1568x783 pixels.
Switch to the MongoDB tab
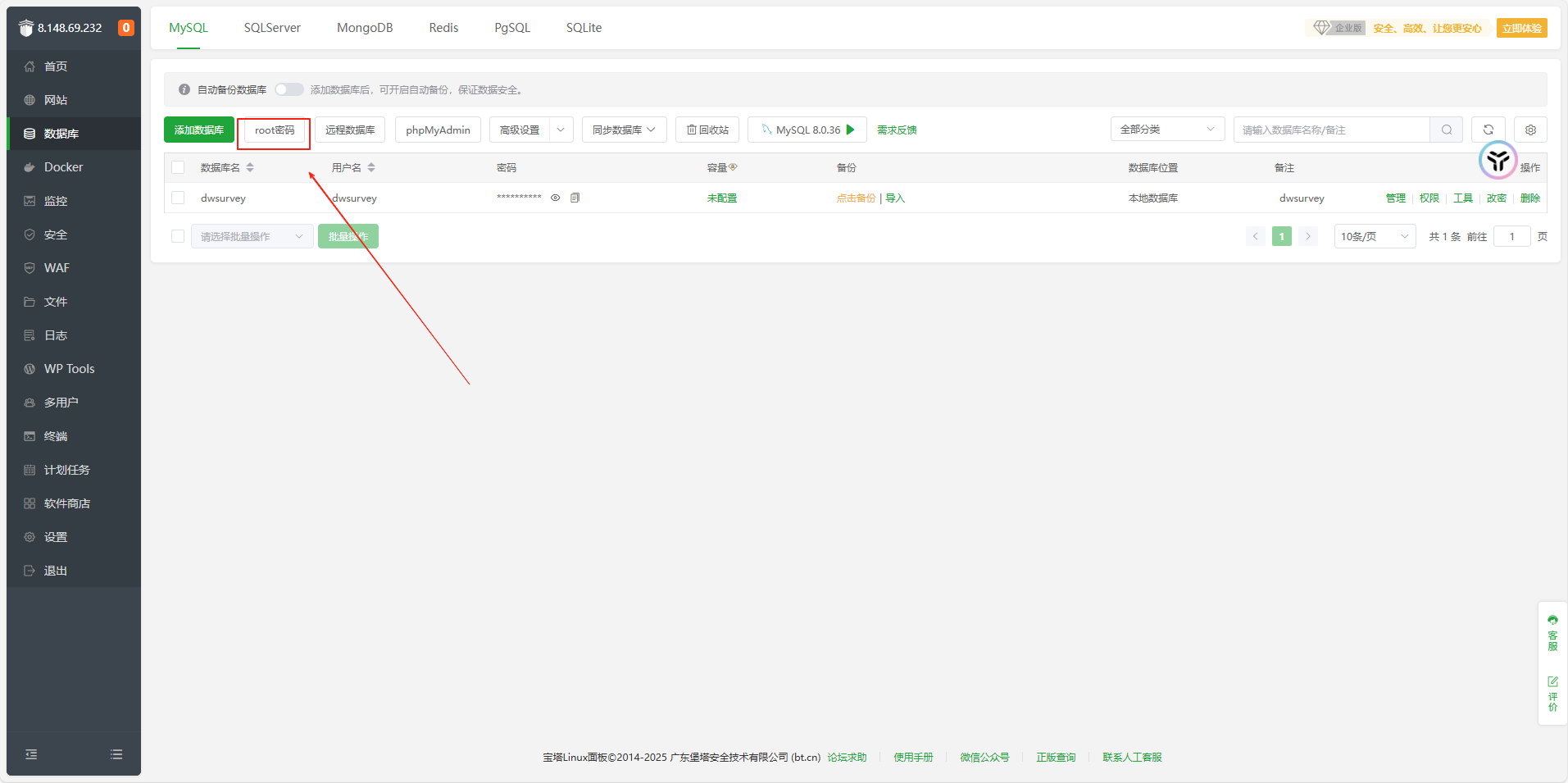pos(365,28)
